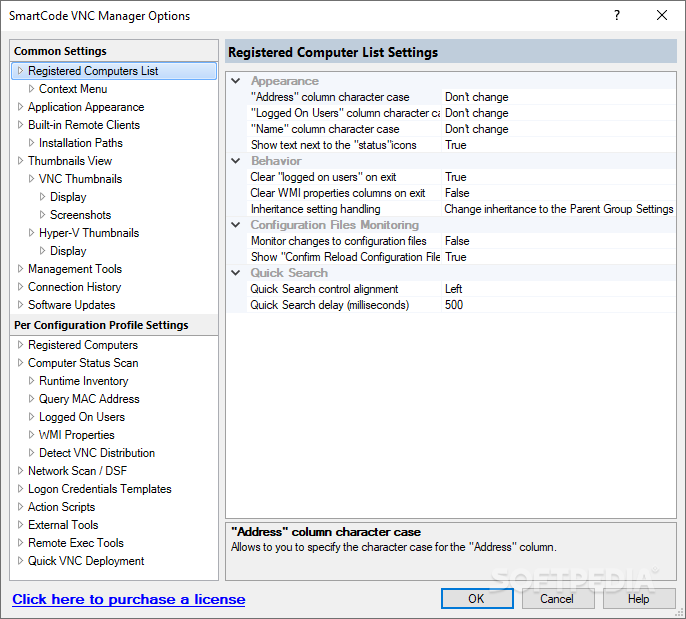
Task: Select Detect VNC Distribution item
Action: click(x=97, y=452)
